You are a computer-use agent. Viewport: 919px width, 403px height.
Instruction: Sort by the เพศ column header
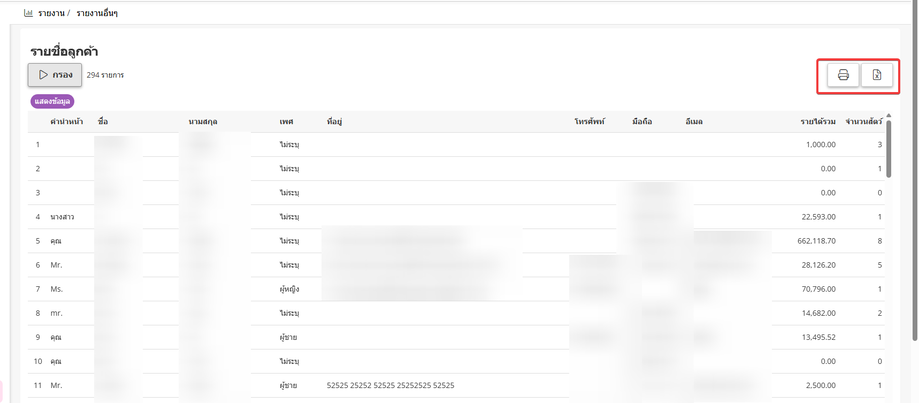[x=286, y=122]
